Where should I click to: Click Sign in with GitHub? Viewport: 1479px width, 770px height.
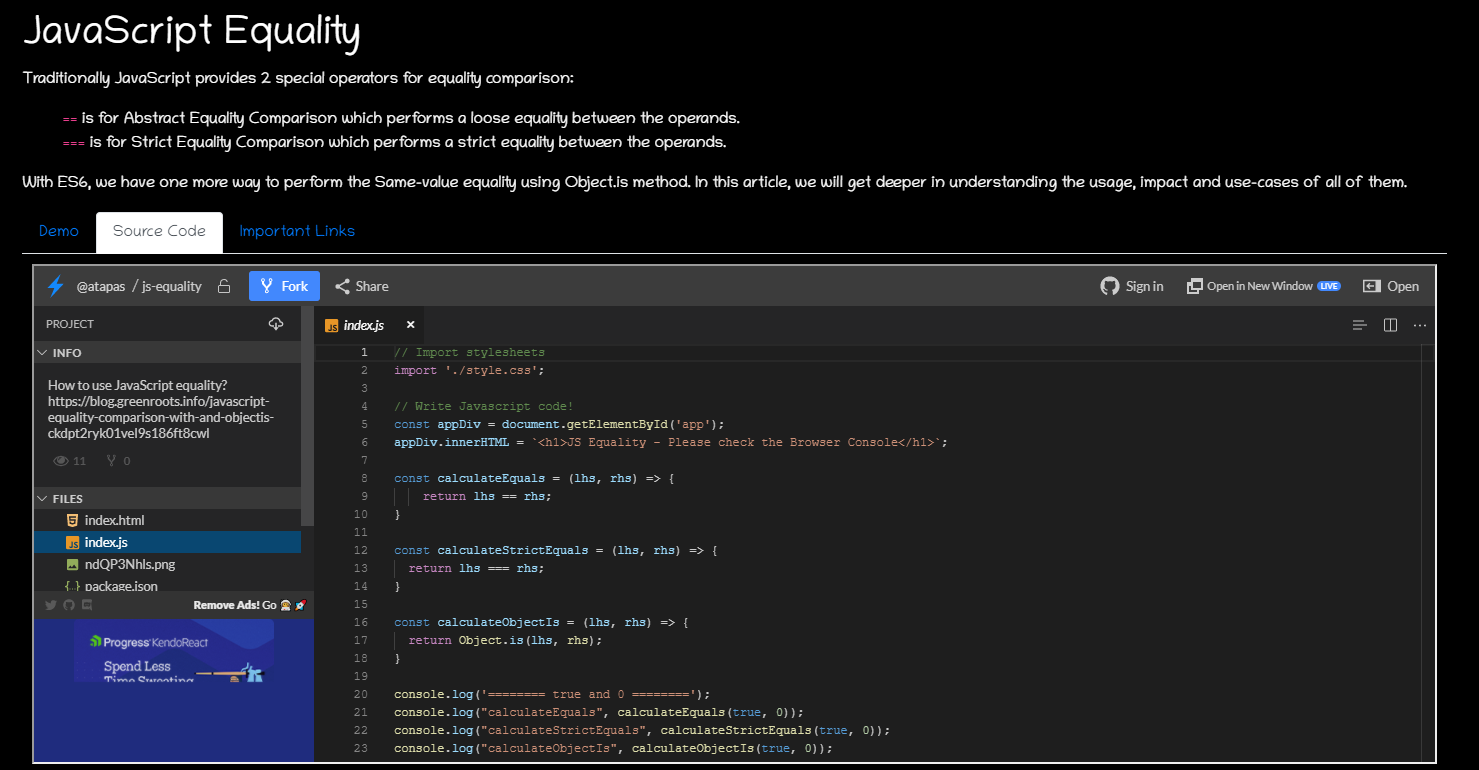click(x=1132, y=286)
